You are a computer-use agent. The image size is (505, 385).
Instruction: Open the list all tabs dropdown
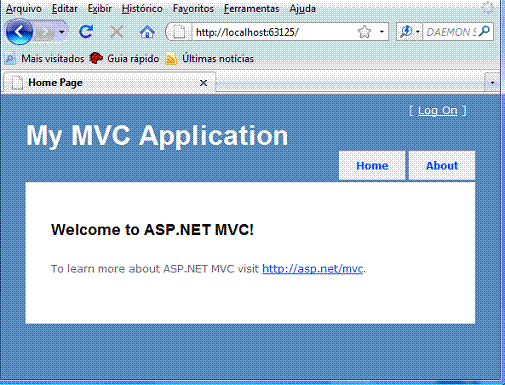tap(492, 82)
